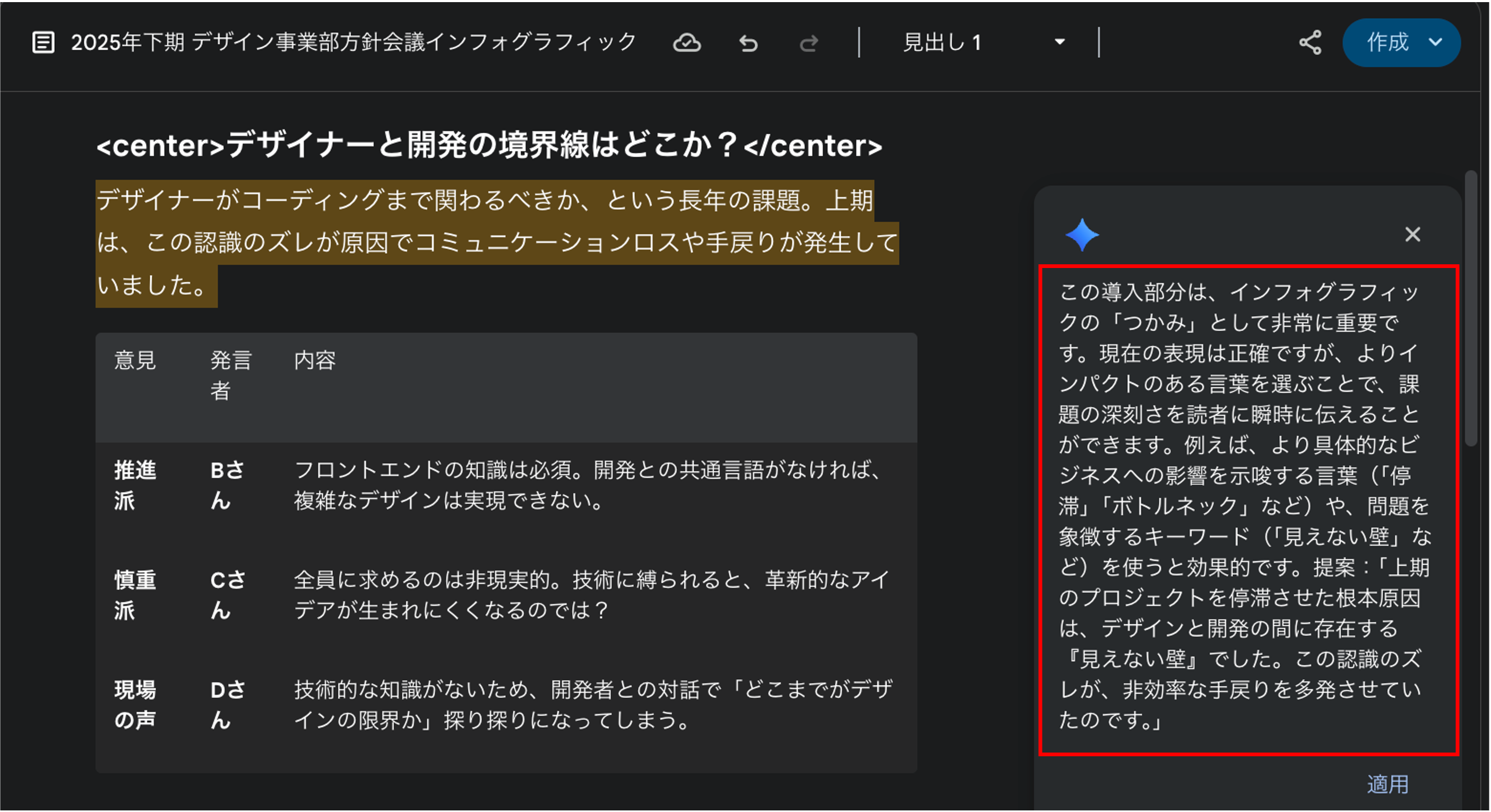Select the 推進派 cell

[x=135, y=485]
